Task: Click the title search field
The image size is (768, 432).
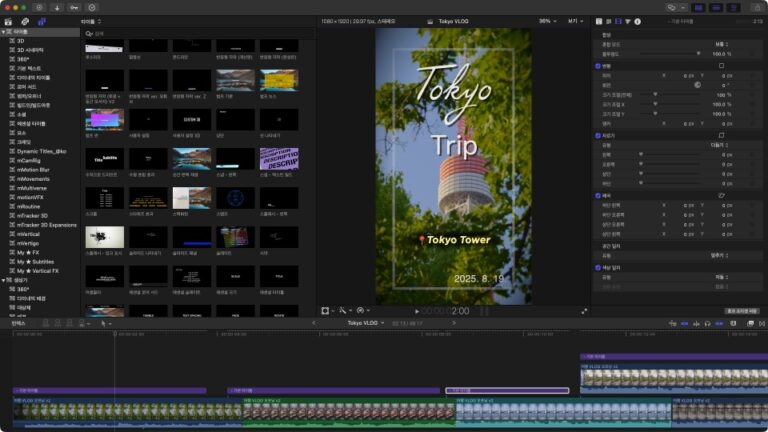Action: click(150, 32)
